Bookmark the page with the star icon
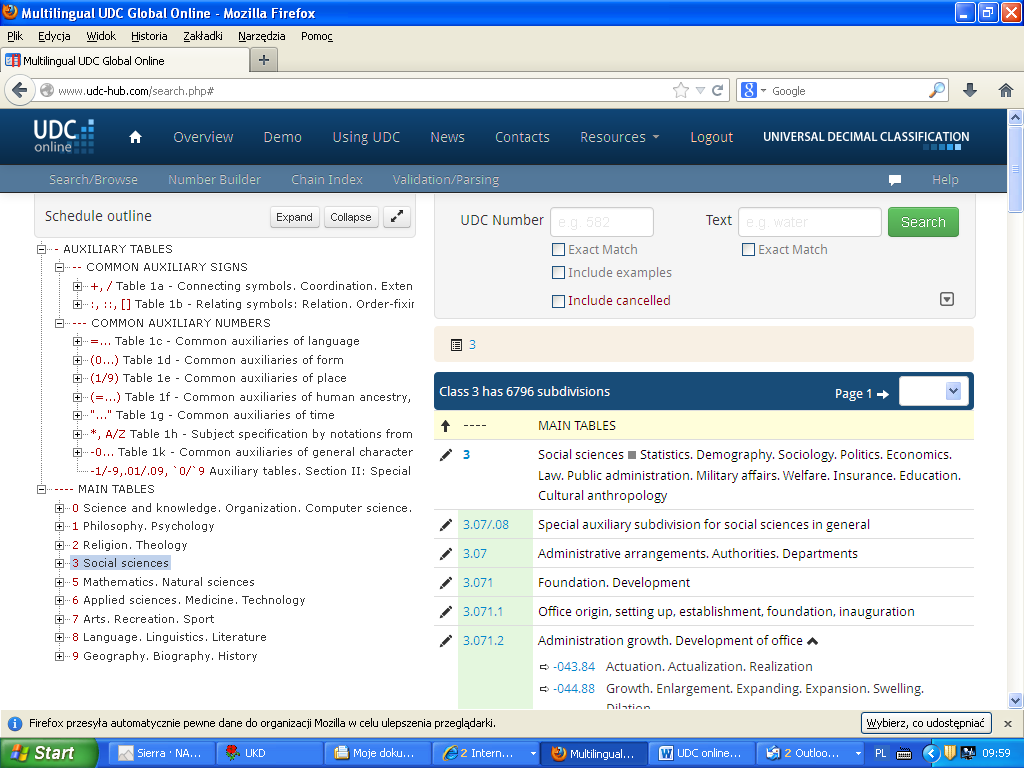The width and height of the screenshot is (1024, 768). 680,90
